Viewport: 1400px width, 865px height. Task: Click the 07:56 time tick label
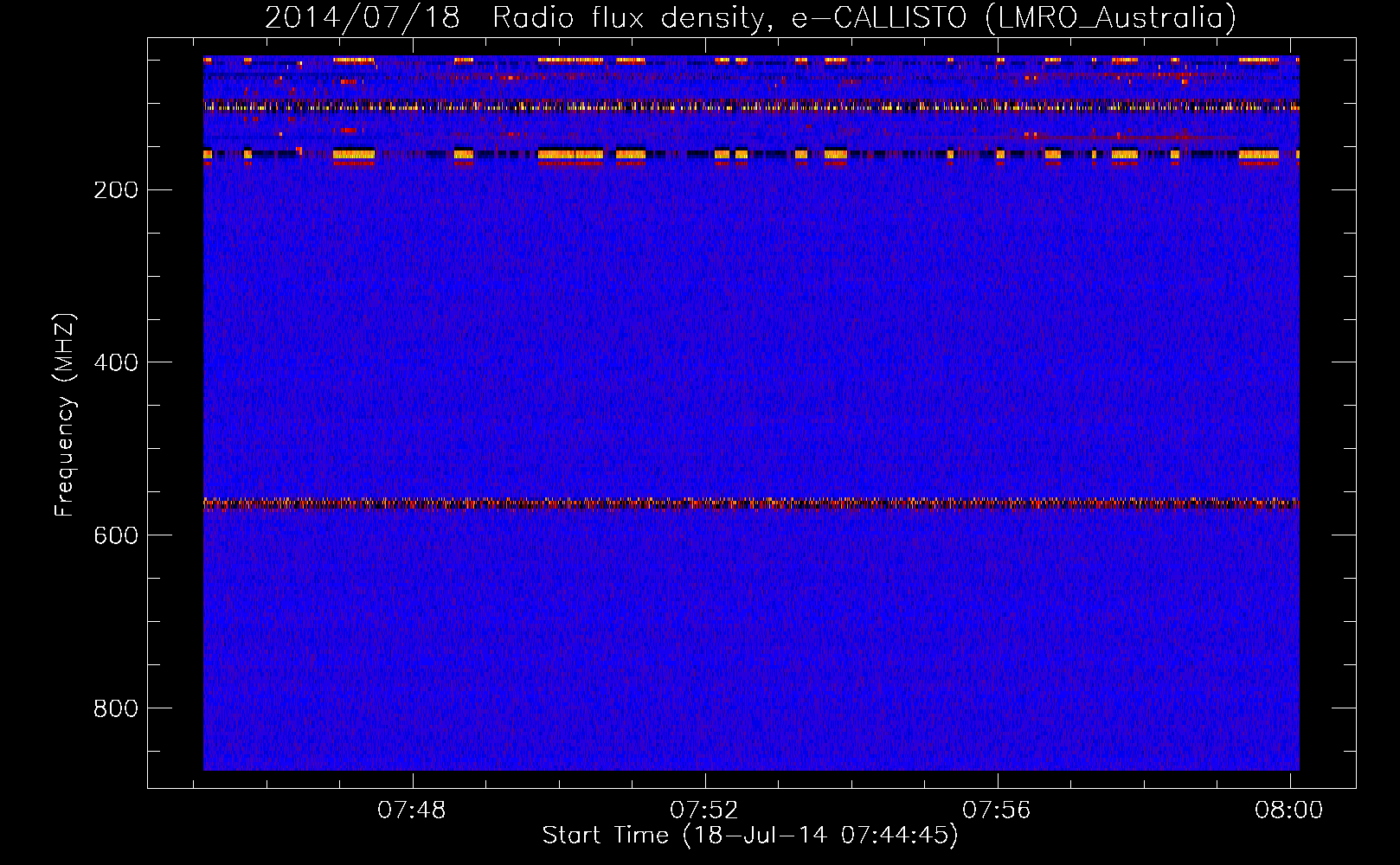pyautogui.click(x=997, y=811)
